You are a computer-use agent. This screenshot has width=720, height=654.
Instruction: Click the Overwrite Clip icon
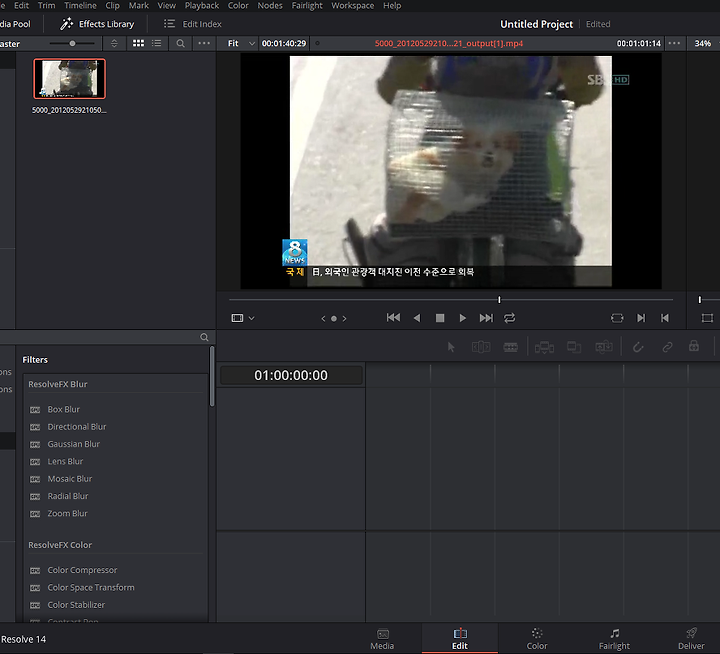click(x=574, y=347)
